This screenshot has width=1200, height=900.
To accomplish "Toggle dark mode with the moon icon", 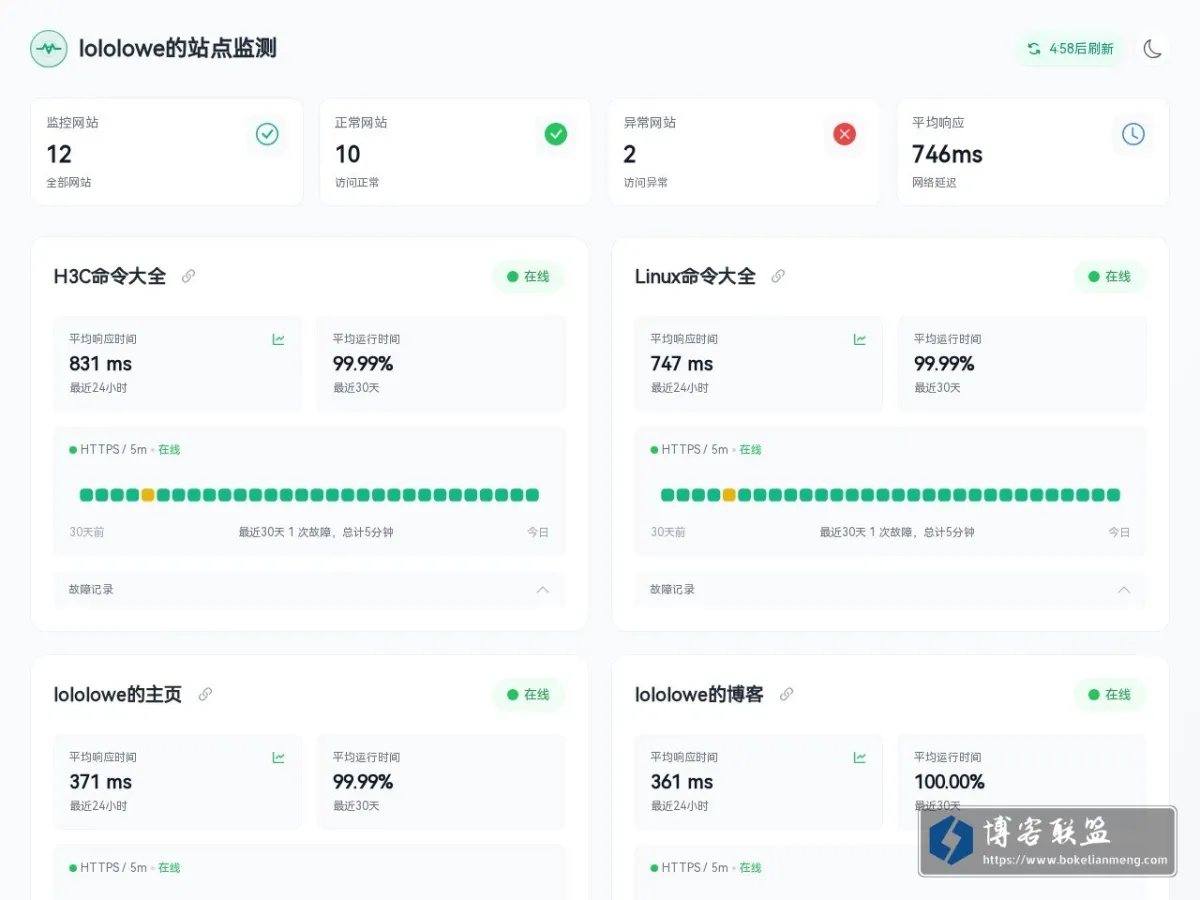I will pos(1153,48).
